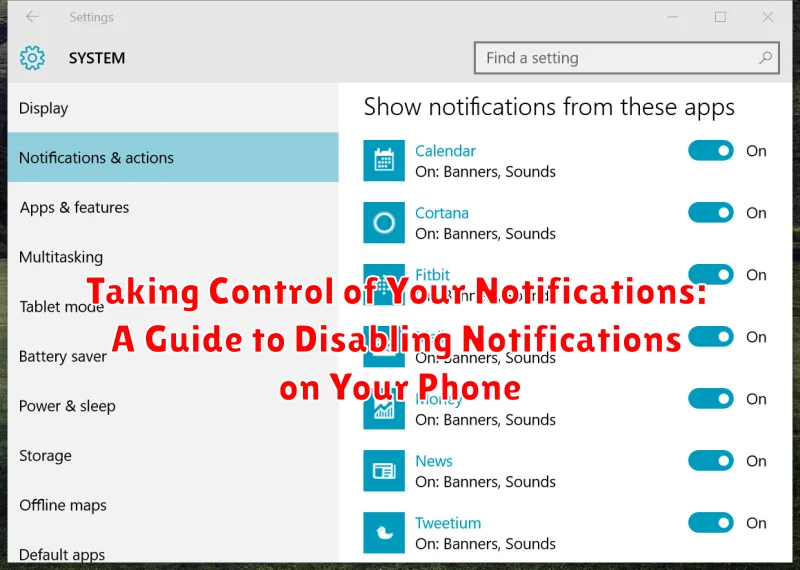
Task: Click the Money app chart icon
Action: (384, 408)
